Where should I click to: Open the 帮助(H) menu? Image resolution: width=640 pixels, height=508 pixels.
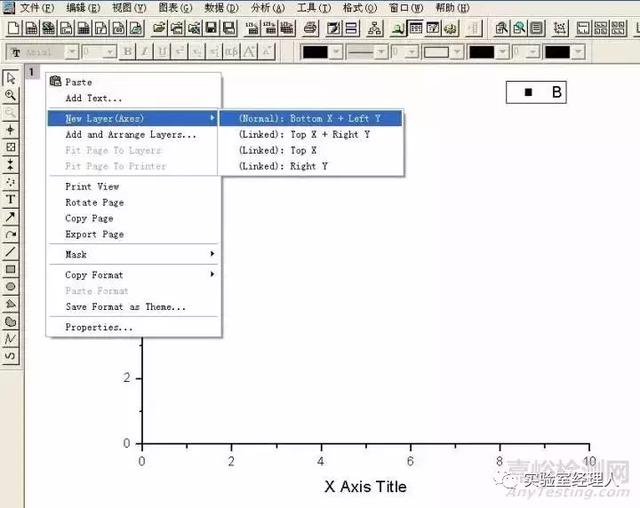click(x=453, y=7)
